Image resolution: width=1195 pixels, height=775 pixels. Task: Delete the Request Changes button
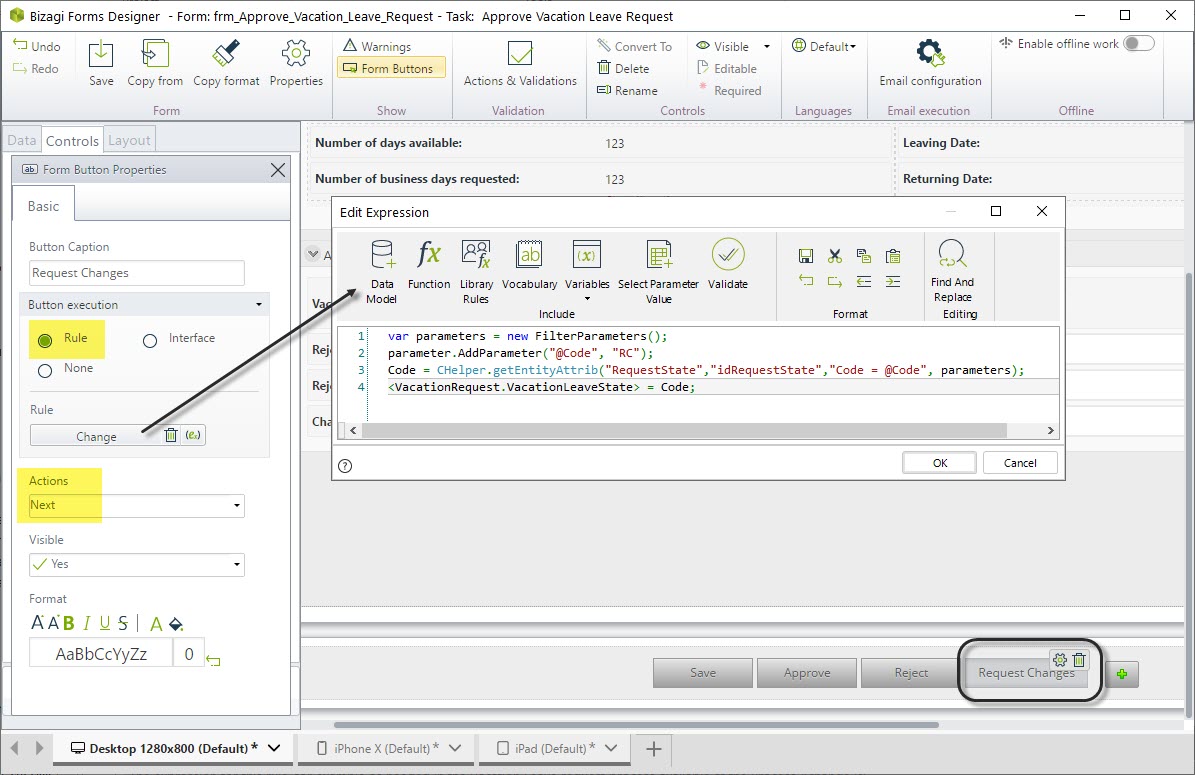coord(1079,660)
